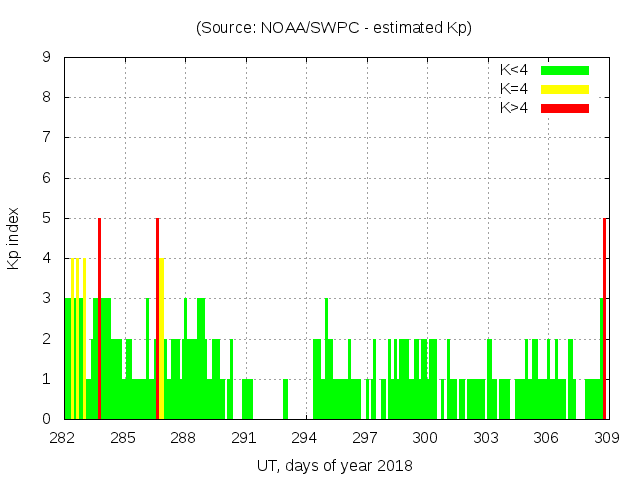Click the 9 tick label on y-axis
Screen dimensions: 640x480
(x=47, y=57)
